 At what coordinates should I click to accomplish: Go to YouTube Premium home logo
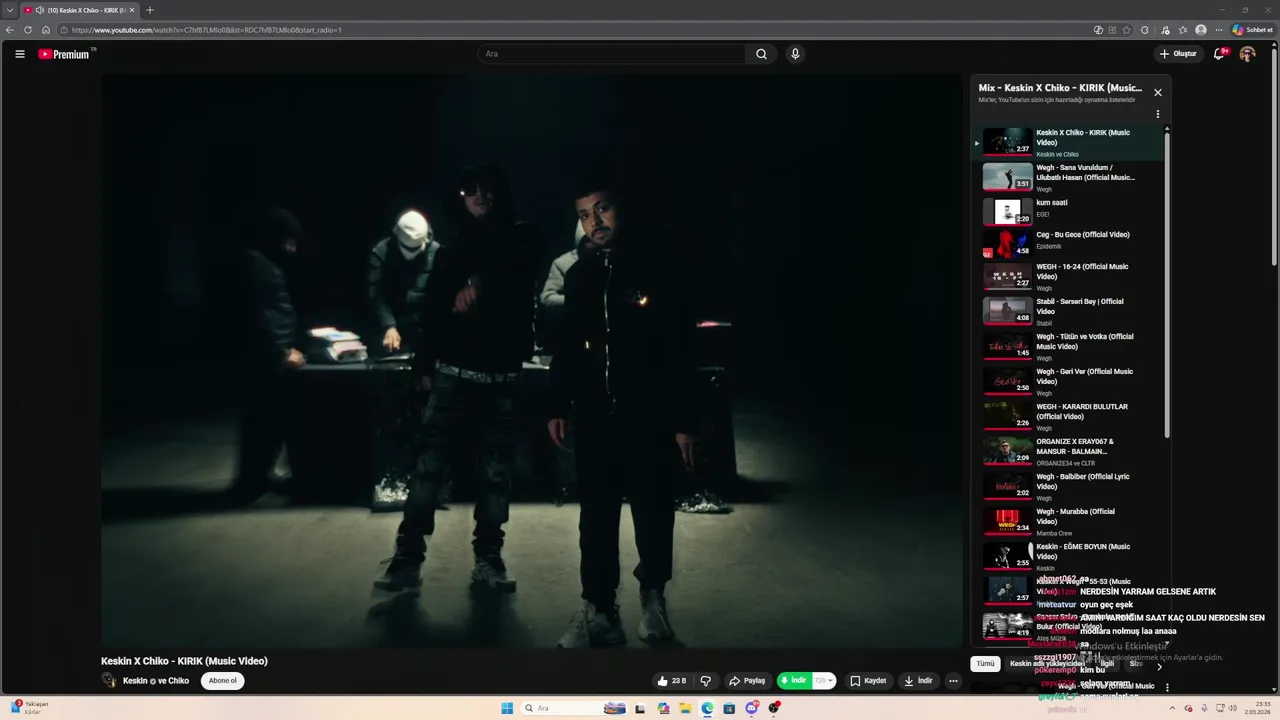point(64,54)
